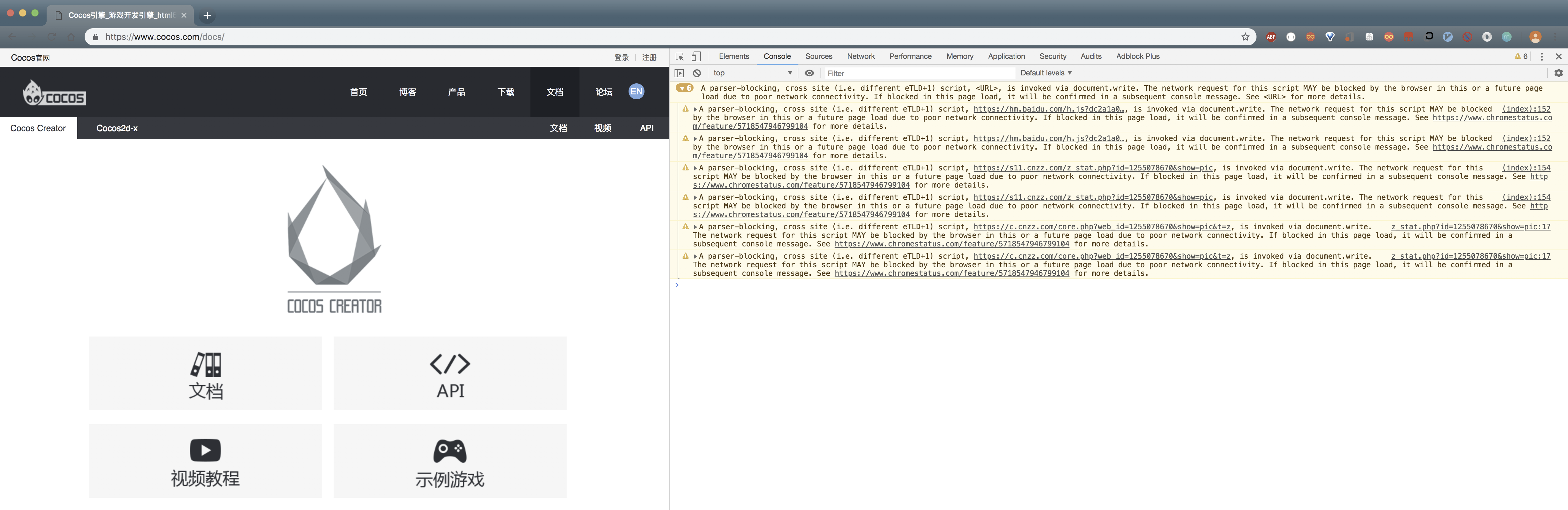Switch to the Network tab
This screenshot has height=510, width=1568.
(x=860, y=57)
